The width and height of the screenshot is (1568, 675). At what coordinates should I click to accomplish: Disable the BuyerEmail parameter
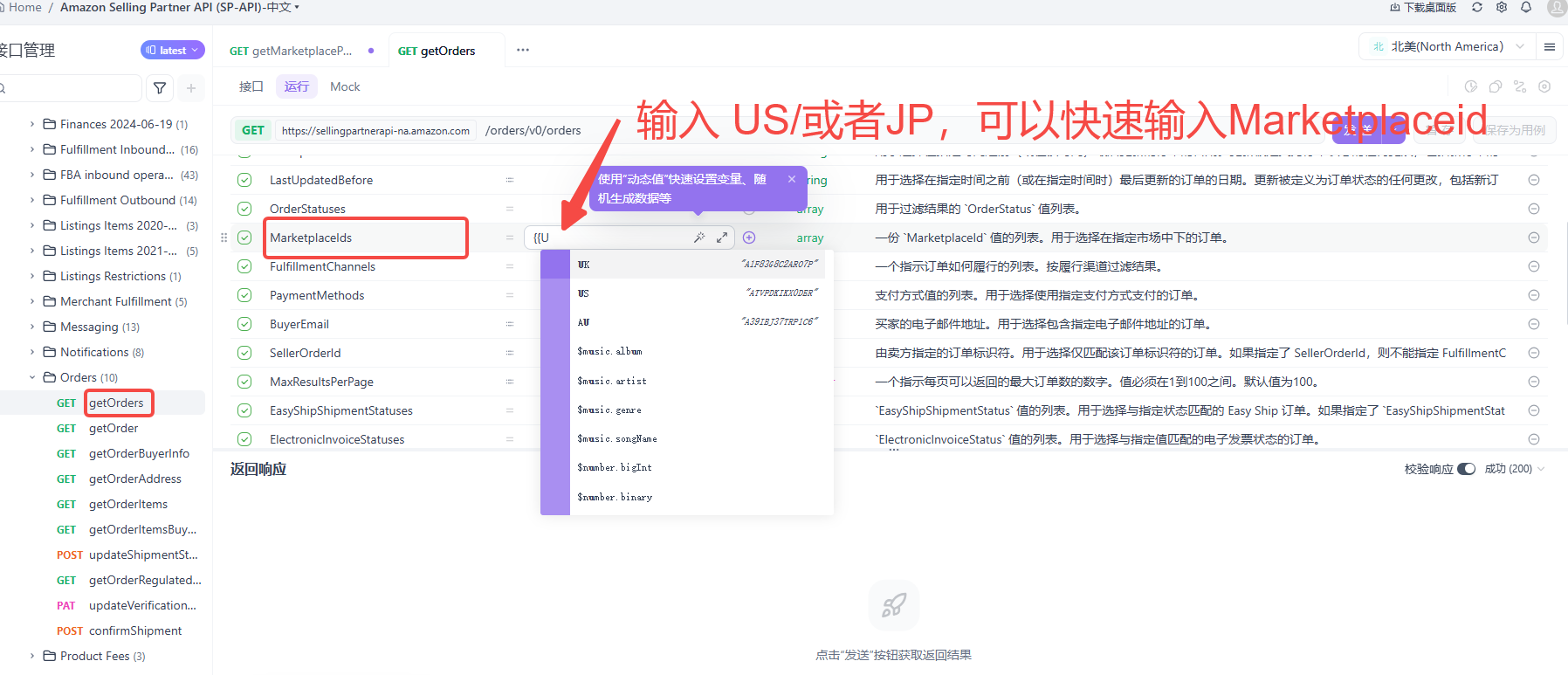(244, 324)
